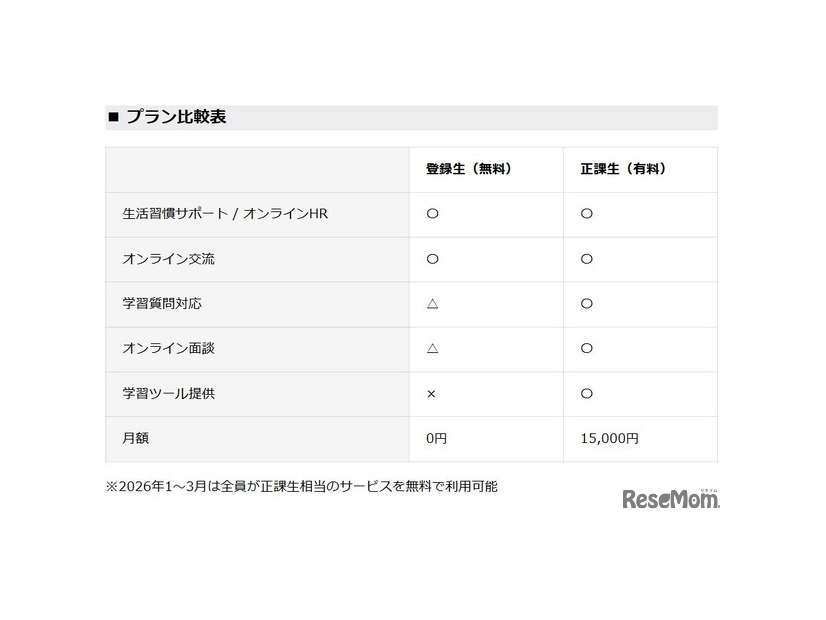Select the circle for オンライン交流 under 登録生
Screen dimensions: 826x620
432,259
